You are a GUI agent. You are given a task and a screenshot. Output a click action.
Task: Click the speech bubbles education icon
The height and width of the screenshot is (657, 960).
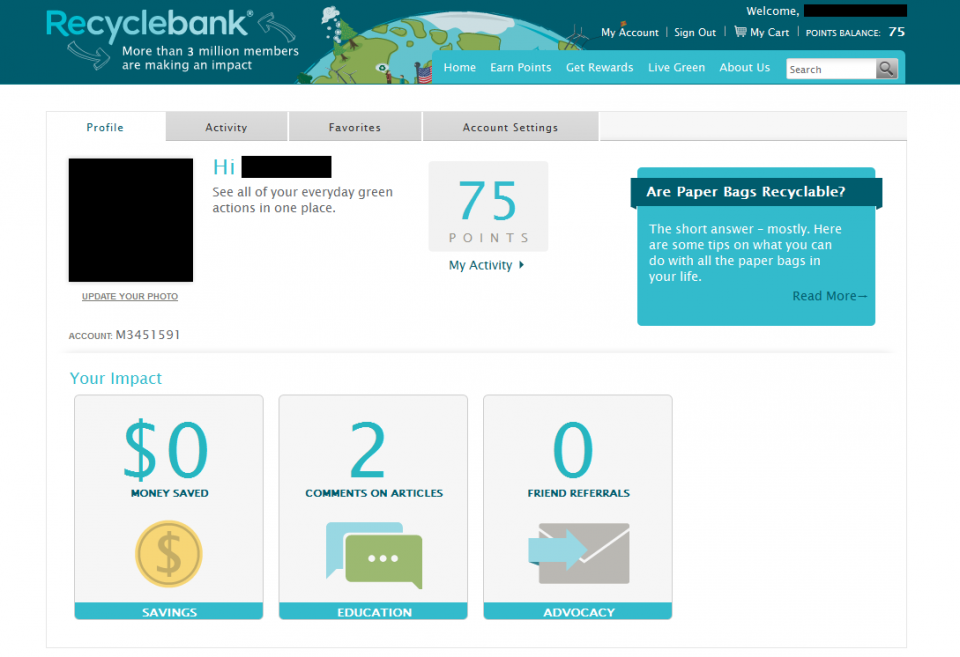(374, 555)
